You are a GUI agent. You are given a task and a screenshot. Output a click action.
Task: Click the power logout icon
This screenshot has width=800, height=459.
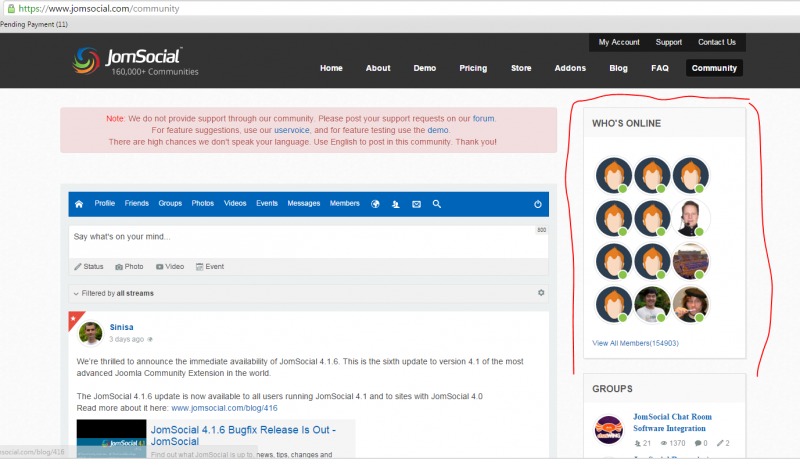pos(538,204)
